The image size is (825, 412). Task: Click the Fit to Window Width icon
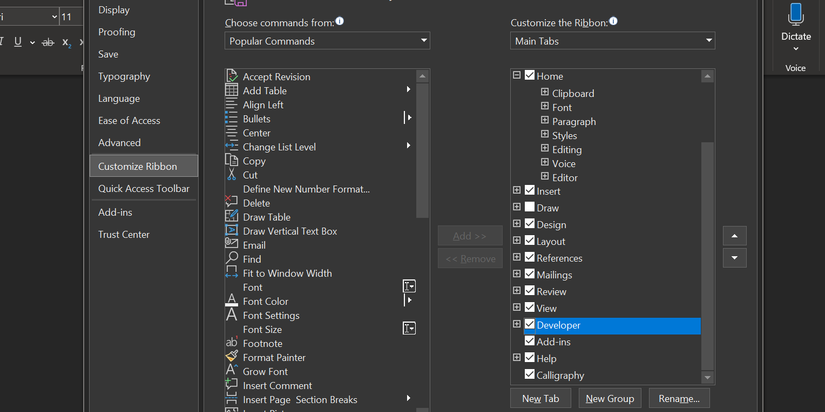(x=232, y=273)
